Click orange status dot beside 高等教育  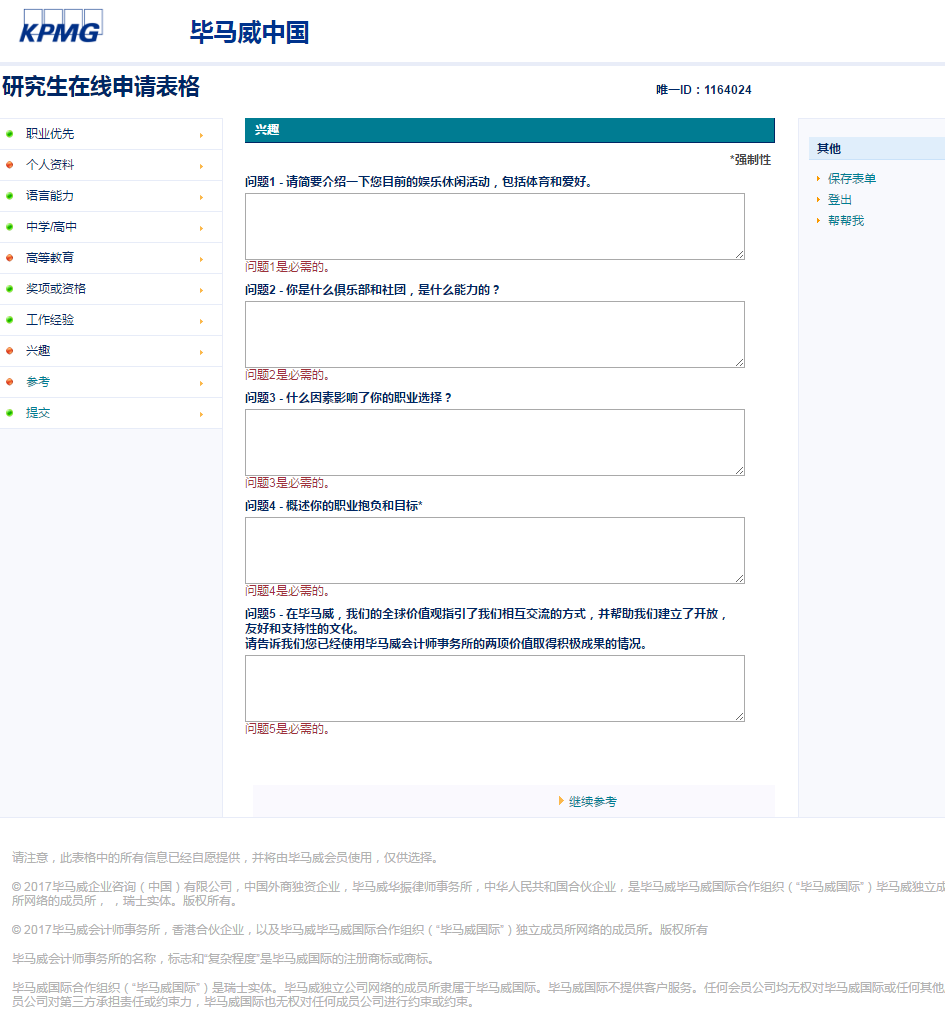(10, 258)
